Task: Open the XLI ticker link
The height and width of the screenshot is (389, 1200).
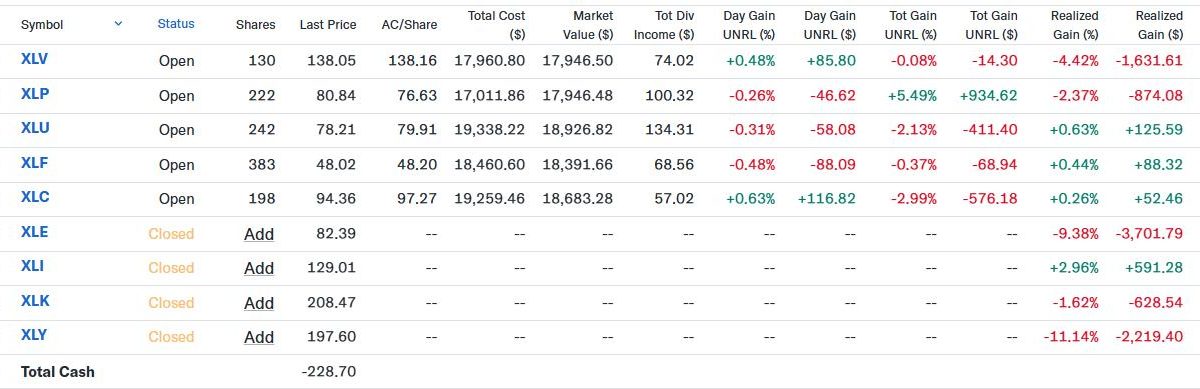Action: [x=32, y=266]
